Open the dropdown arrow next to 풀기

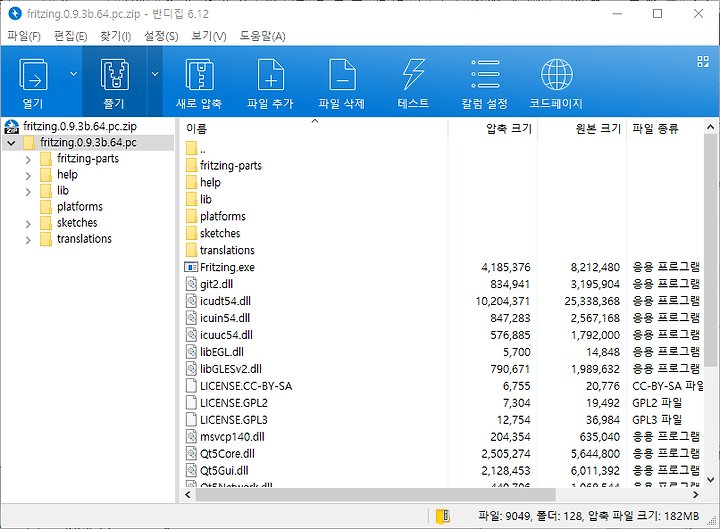155,74
